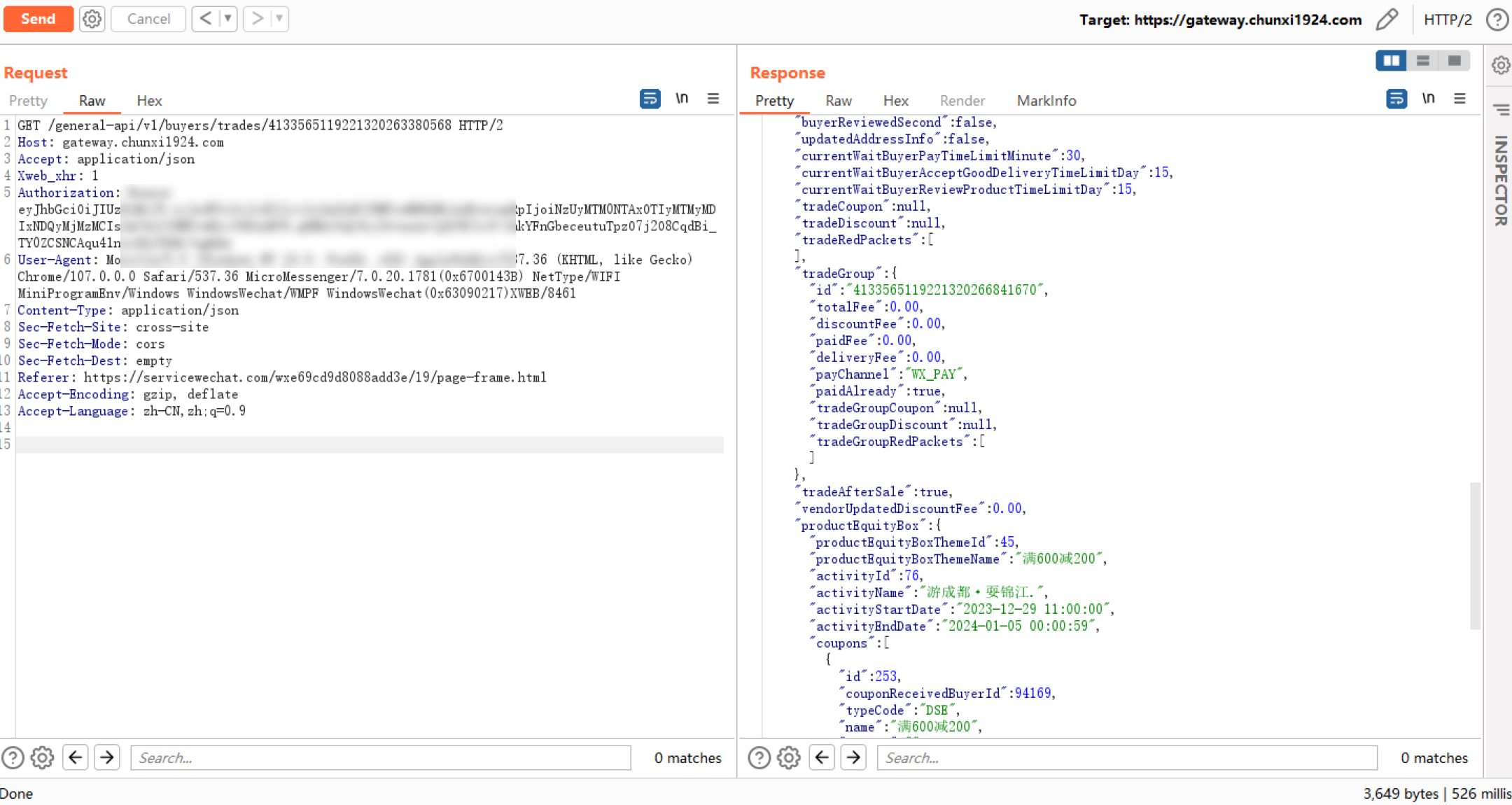Open the request editor hamburger menu
Screen dimensions: 1512x805
coord(713,99)
